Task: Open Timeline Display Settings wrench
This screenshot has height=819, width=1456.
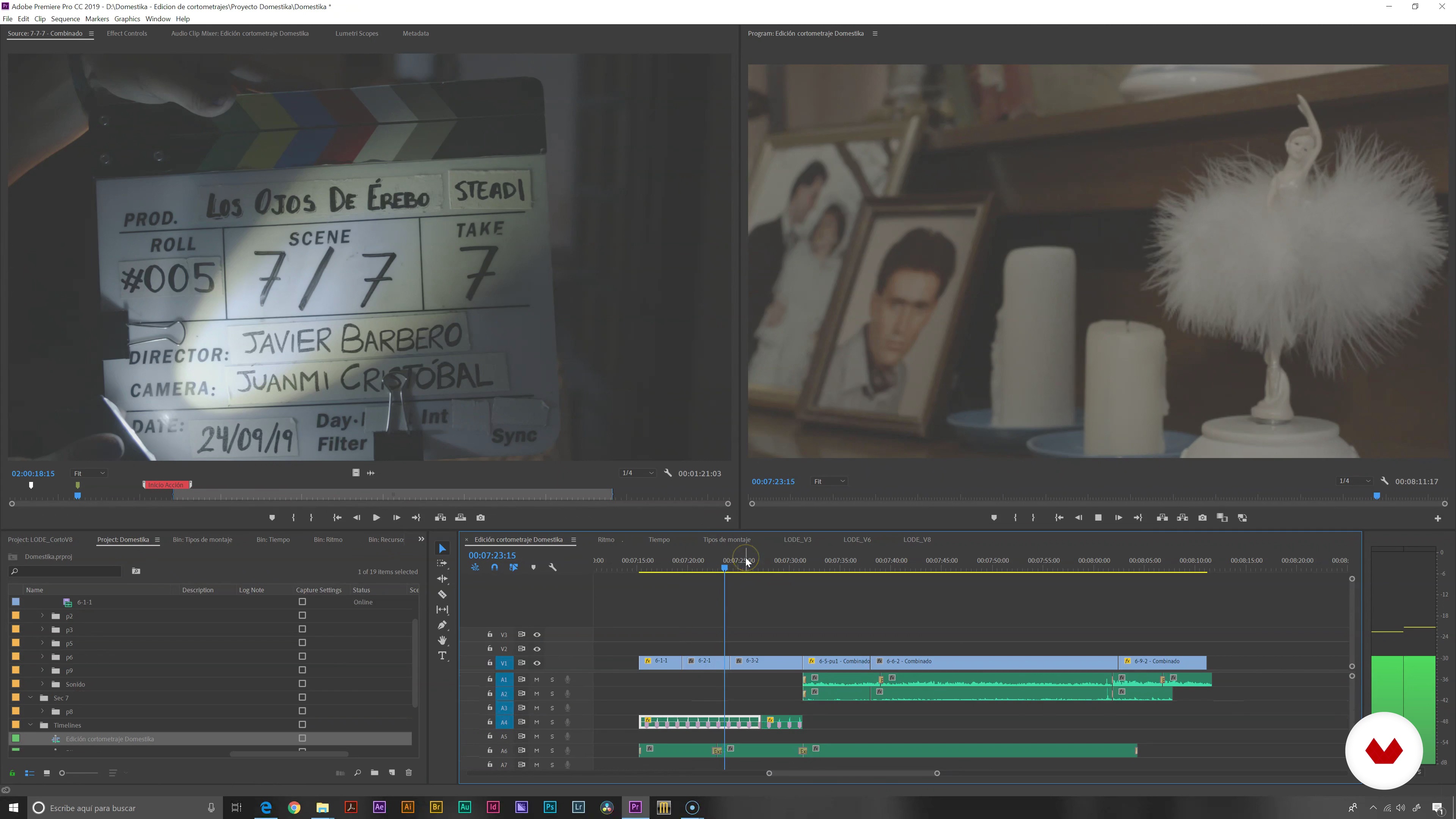Action: point(553,567)
